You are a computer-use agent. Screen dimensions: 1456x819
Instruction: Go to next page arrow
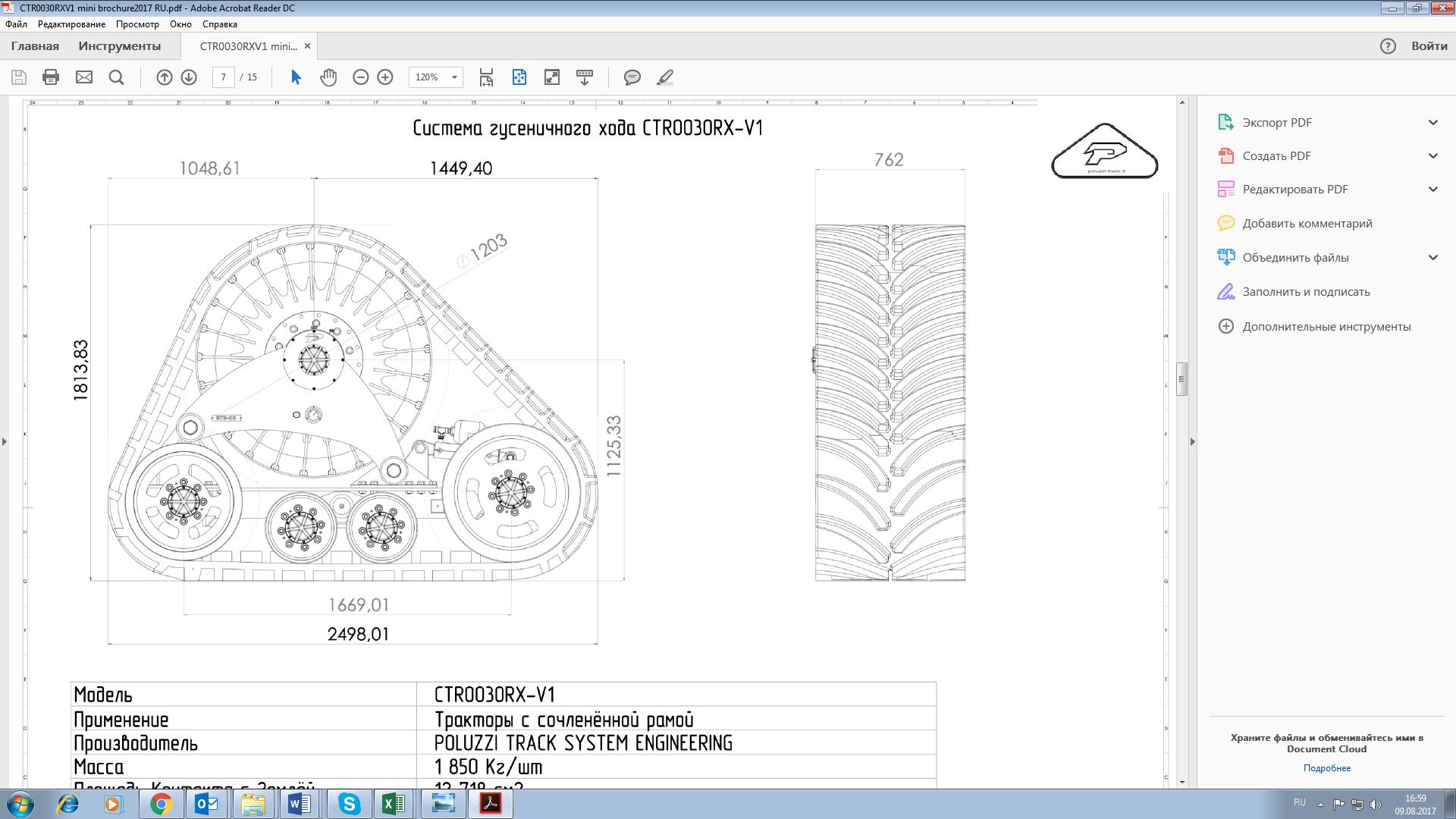click(x=189, y=77)
